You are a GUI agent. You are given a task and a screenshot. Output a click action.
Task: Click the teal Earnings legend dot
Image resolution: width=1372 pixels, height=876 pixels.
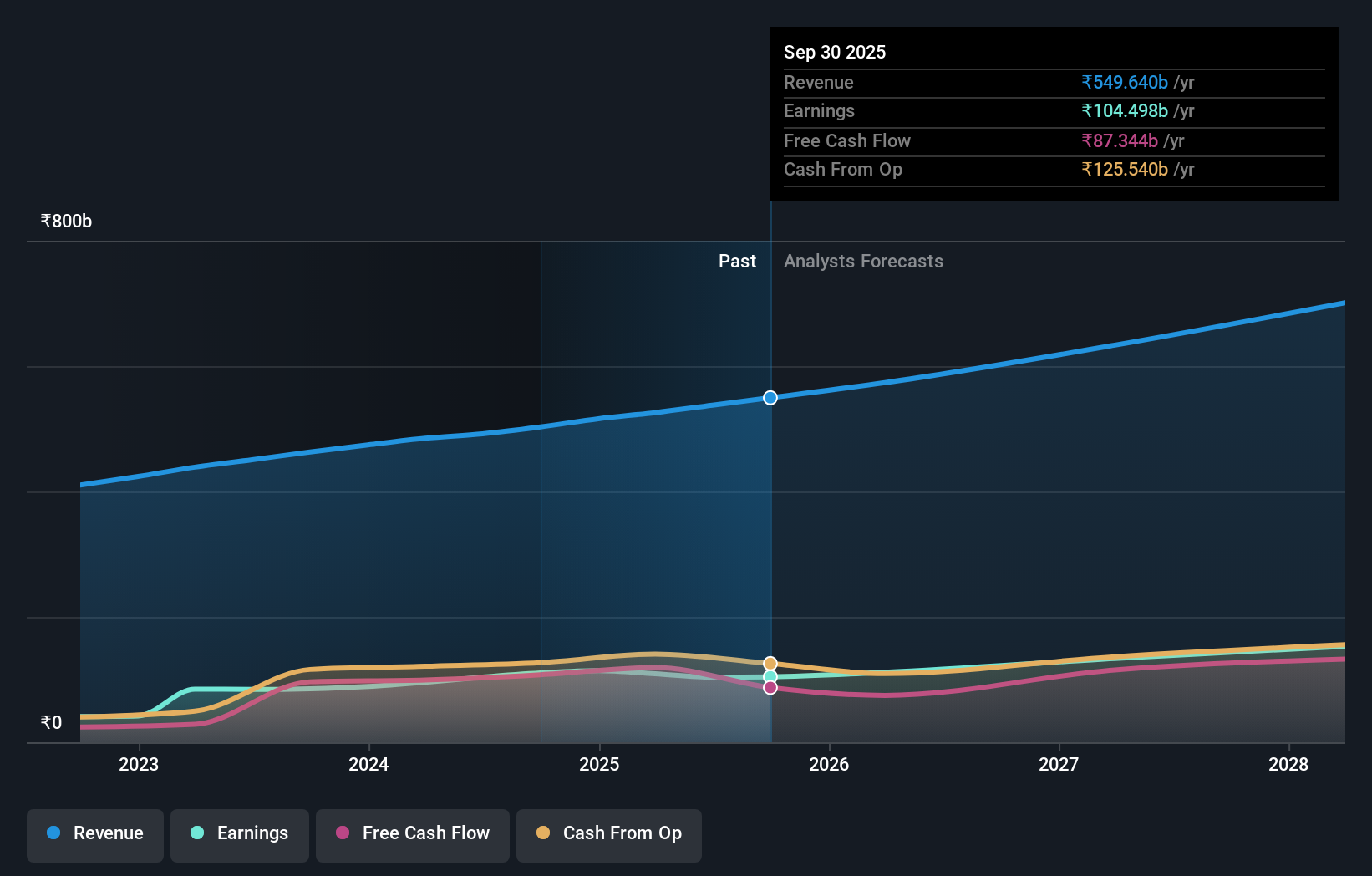196,833
